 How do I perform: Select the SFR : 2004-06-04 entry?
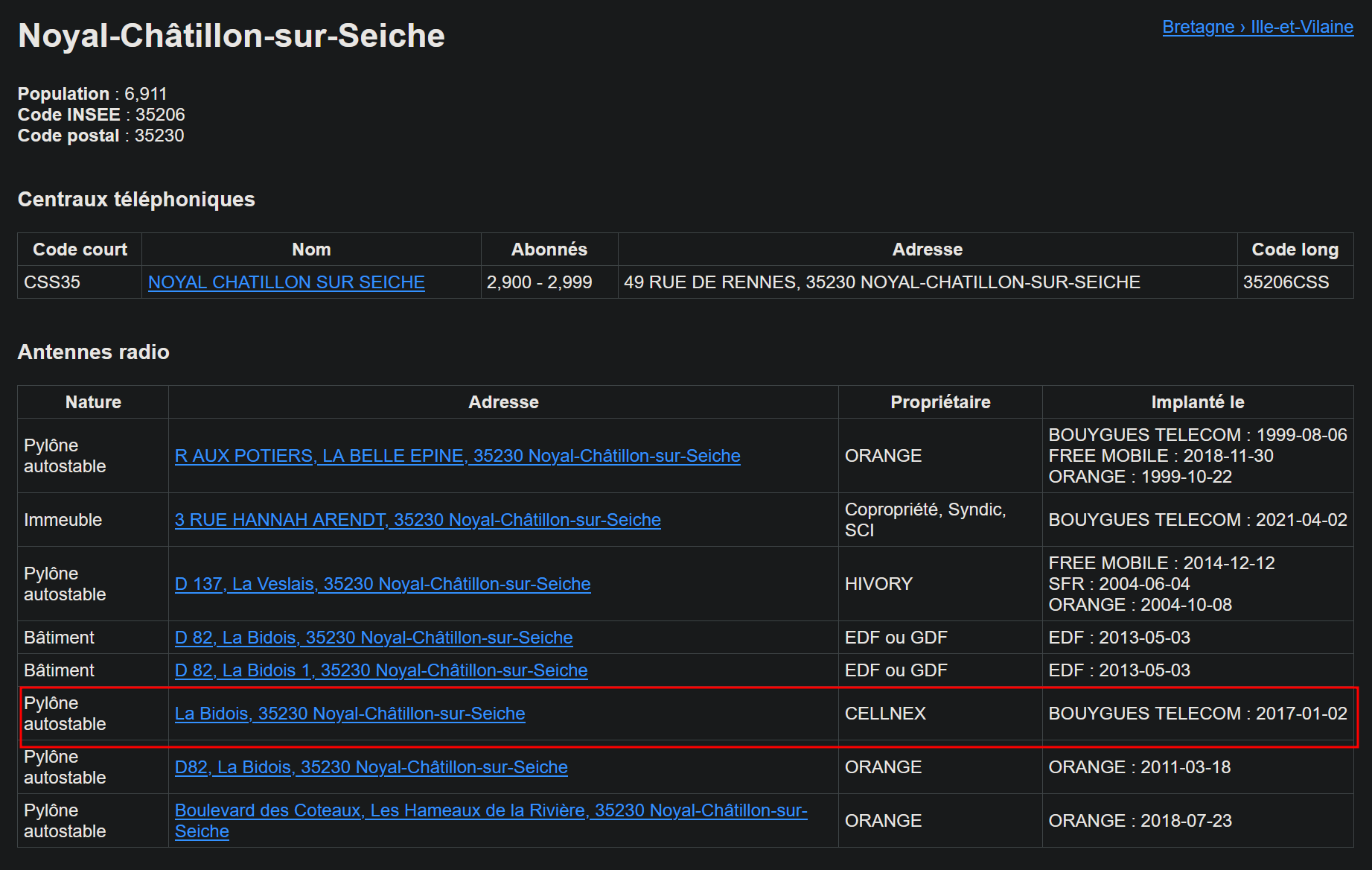(x=1119, y=584)
